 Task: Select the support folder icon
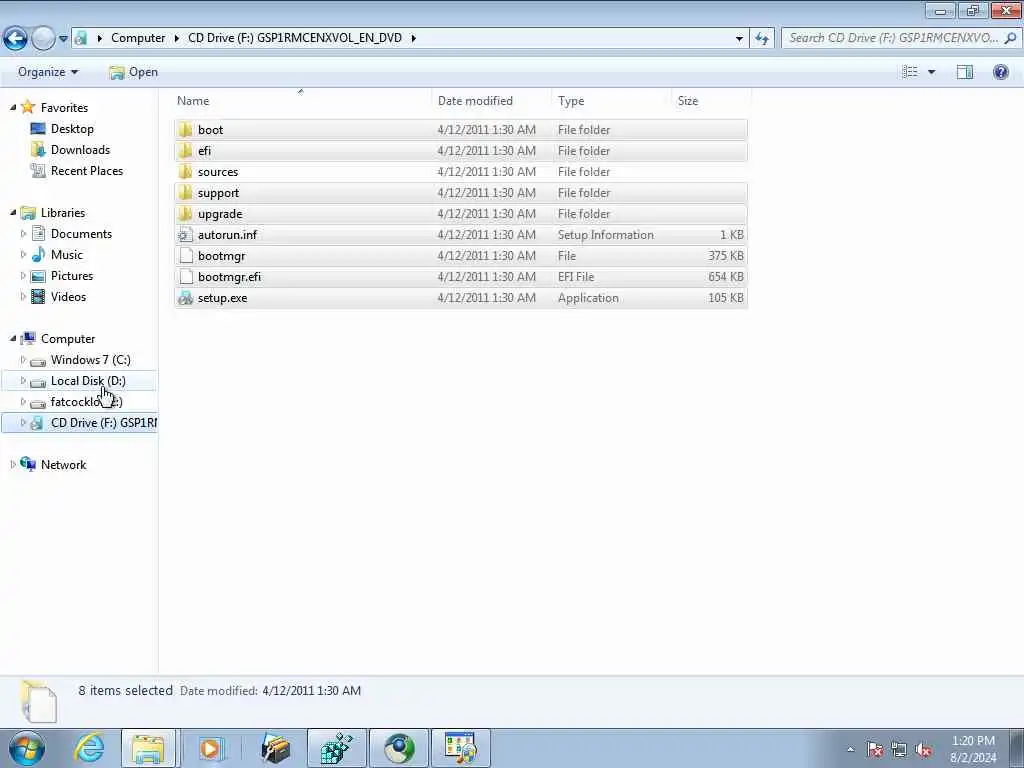click(185, 193)
